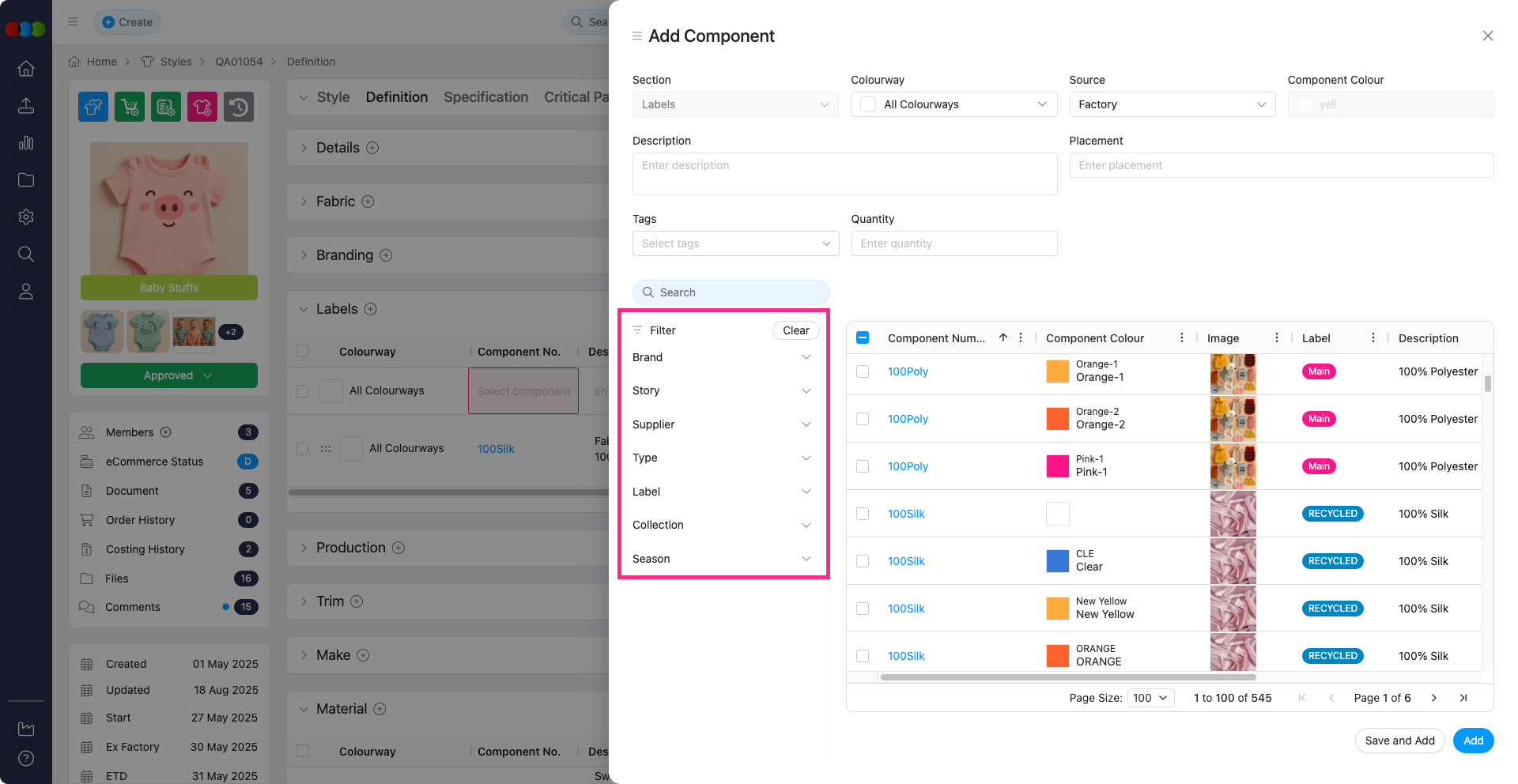Click the Save and Add button
Image resolution: width=1518 pixels, height=784 pixels.
[x=1399, y=741]
